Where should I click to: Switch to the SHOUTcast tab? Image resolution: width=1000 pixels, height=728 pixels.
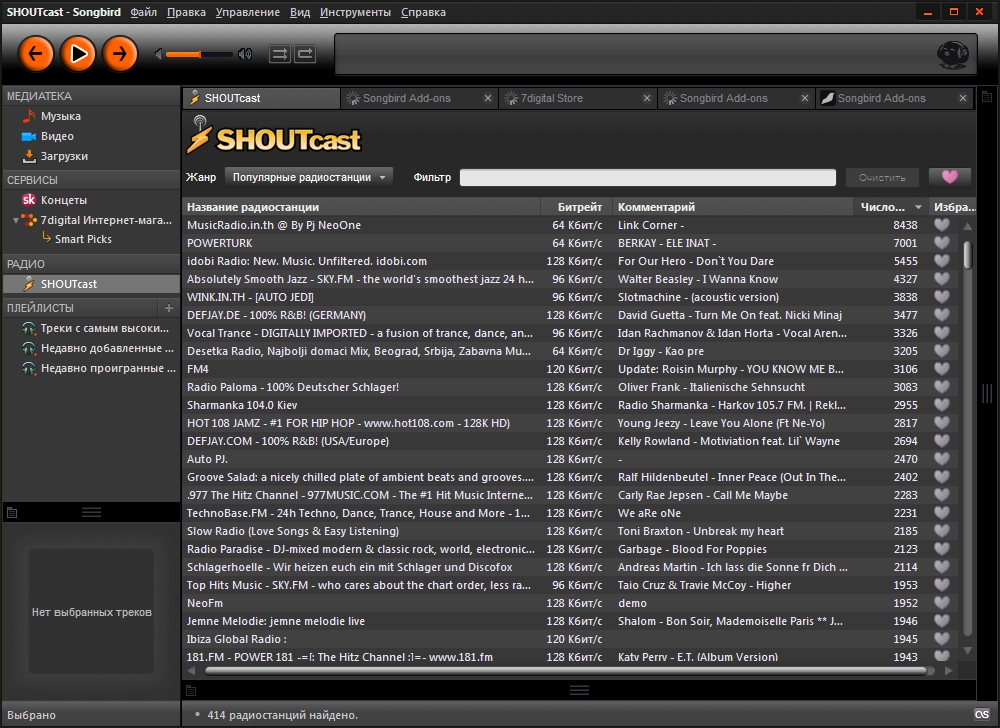(x=261, y=98)
